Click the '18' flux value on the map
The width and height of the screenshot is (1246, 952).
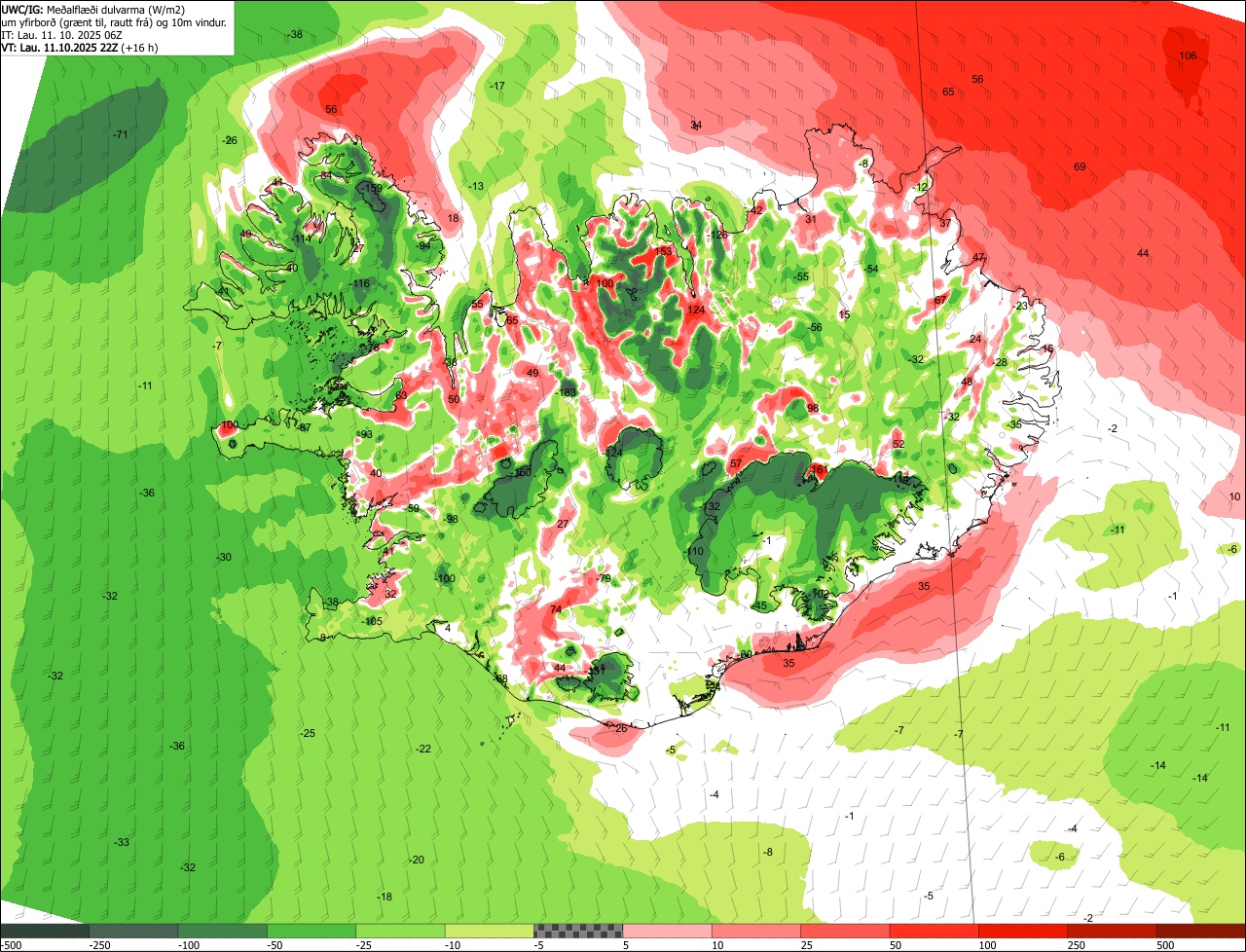(453, 218)
